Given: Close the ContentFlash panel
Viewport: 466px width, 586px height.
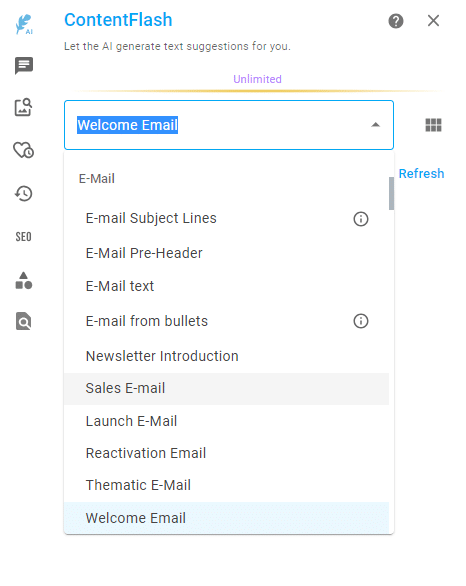Looking at the screenshot, I should tap(433, 21).
